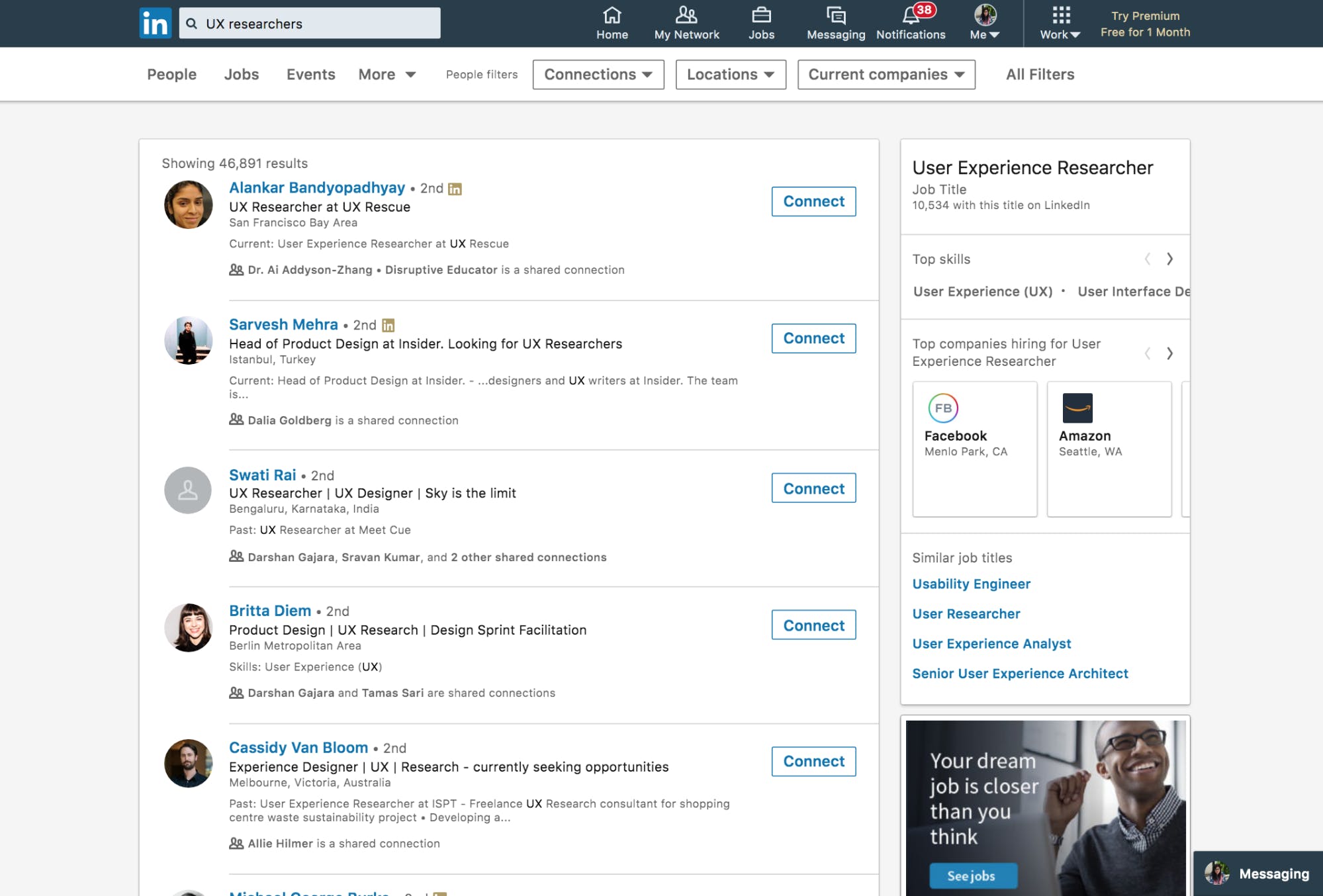Image resolution: width=1323 pixels, height=896 pixels.
Task: Click shared connections icon beside Darshan Gajara, Sravan Kumar
Action: [x=236, y=557]
